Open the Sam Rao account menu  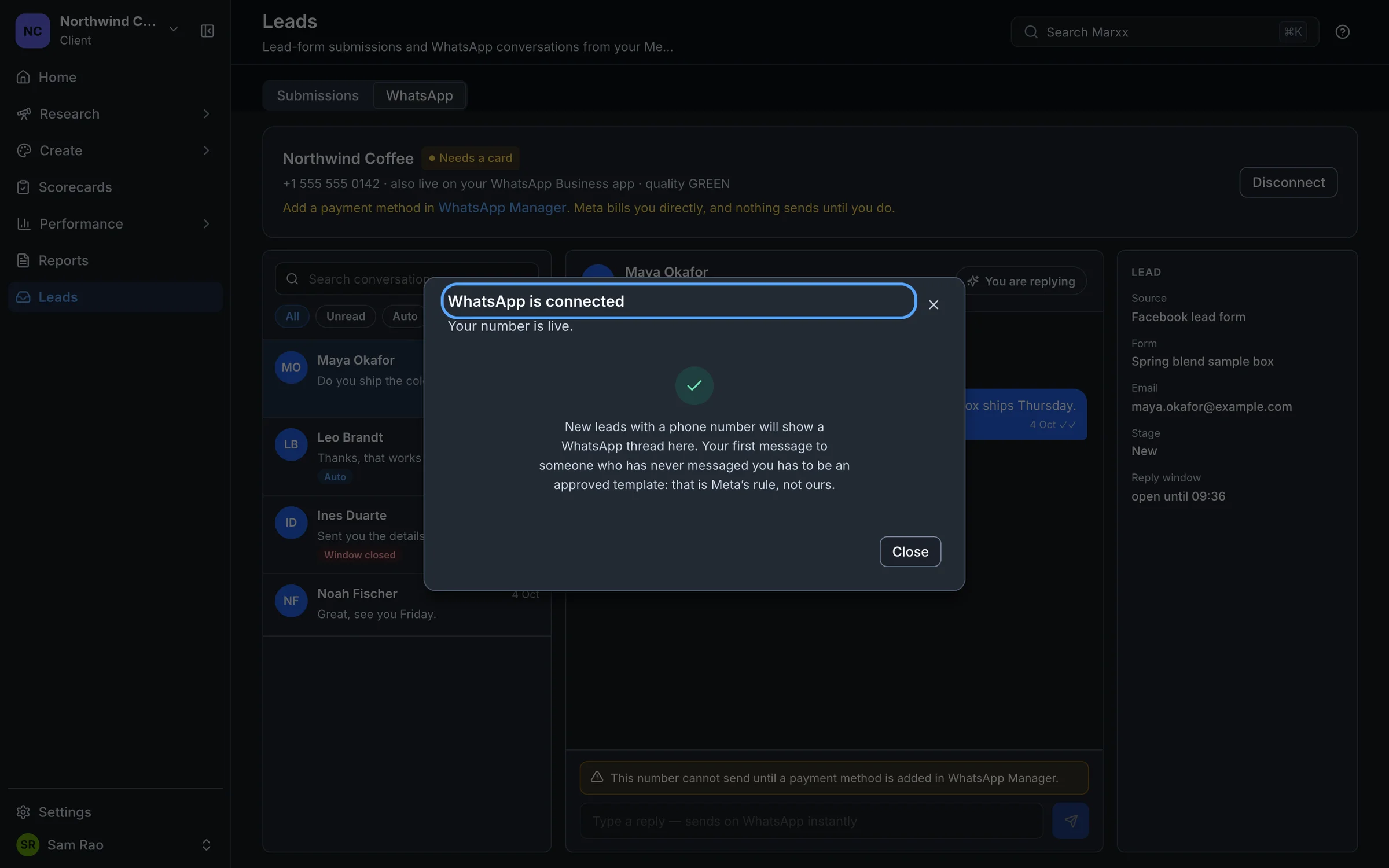pyautogui.click(x=115, y=844)
